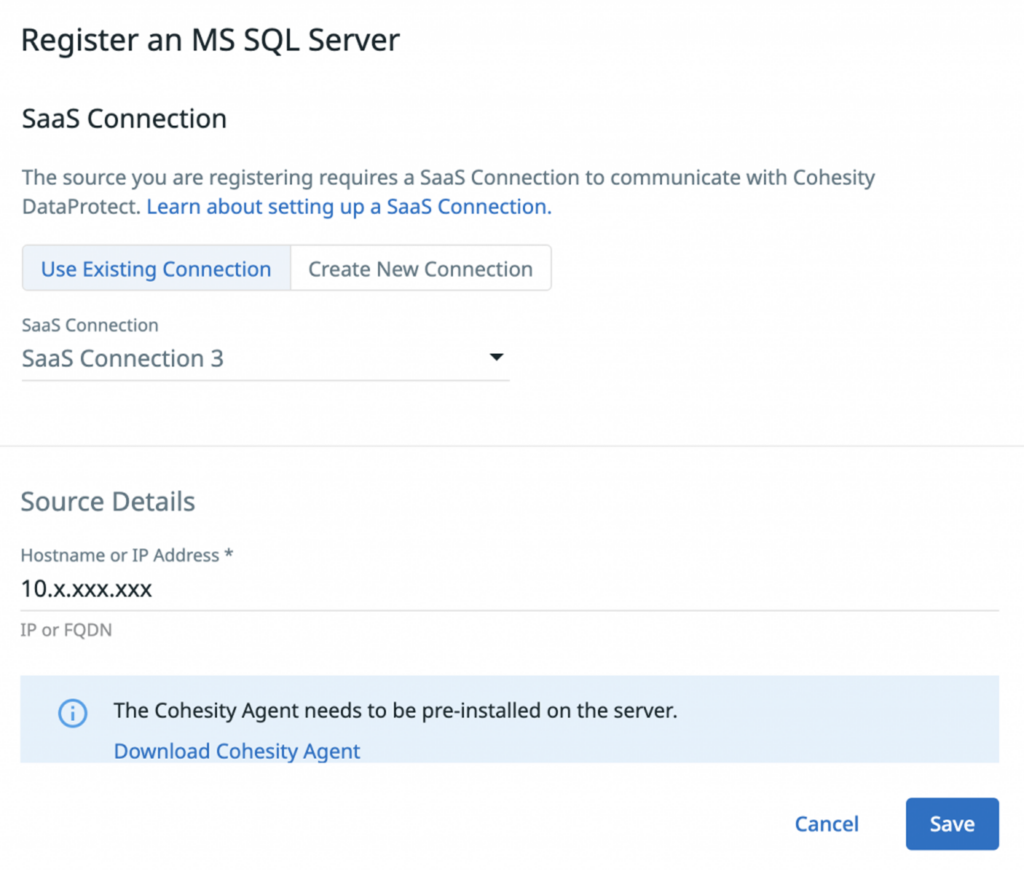The width and height of the screenshot is (1024, 871).
Task: Switch to Create New Connection
Action: point(420,269)
